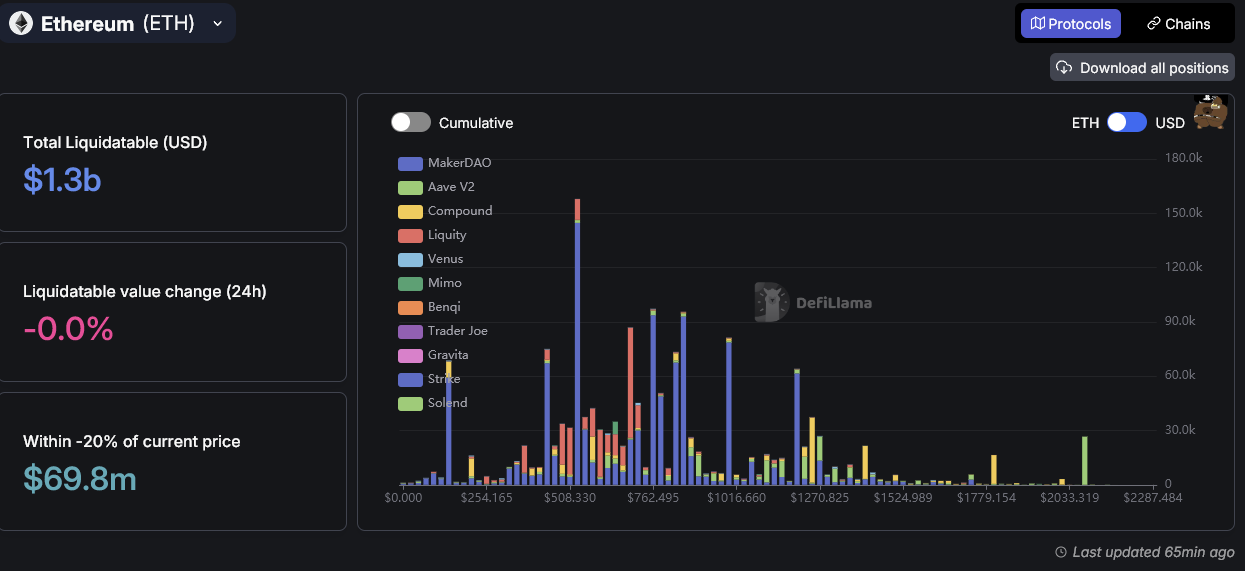Hide MakerDAO series via its legend swatch
This screenshot has height=571, width=1245.
pos(410,163)
